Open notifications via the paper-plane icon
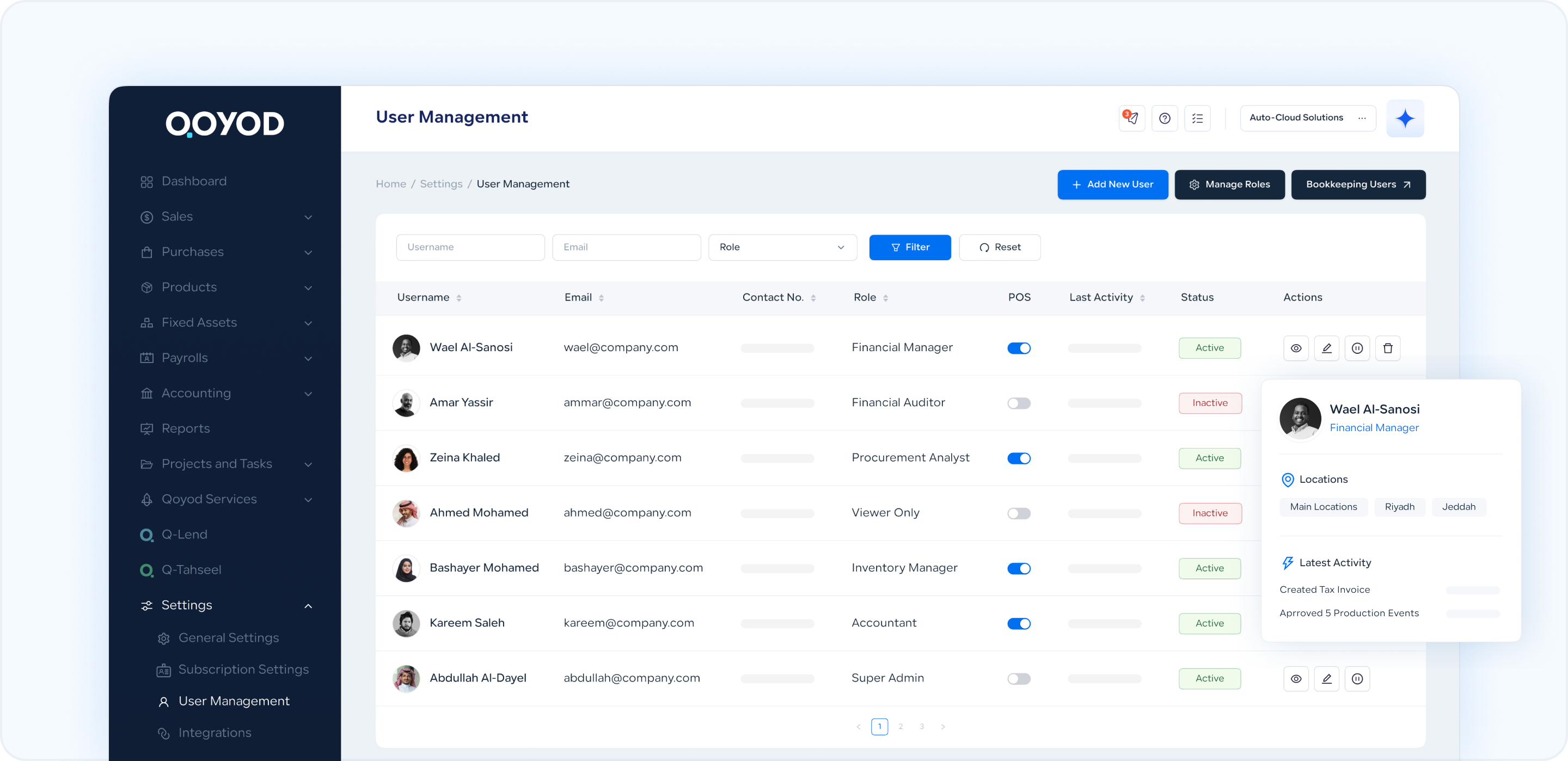The height and width of the screenshot is (761, 1568). pyautogui.click(x=1131, y=118)
